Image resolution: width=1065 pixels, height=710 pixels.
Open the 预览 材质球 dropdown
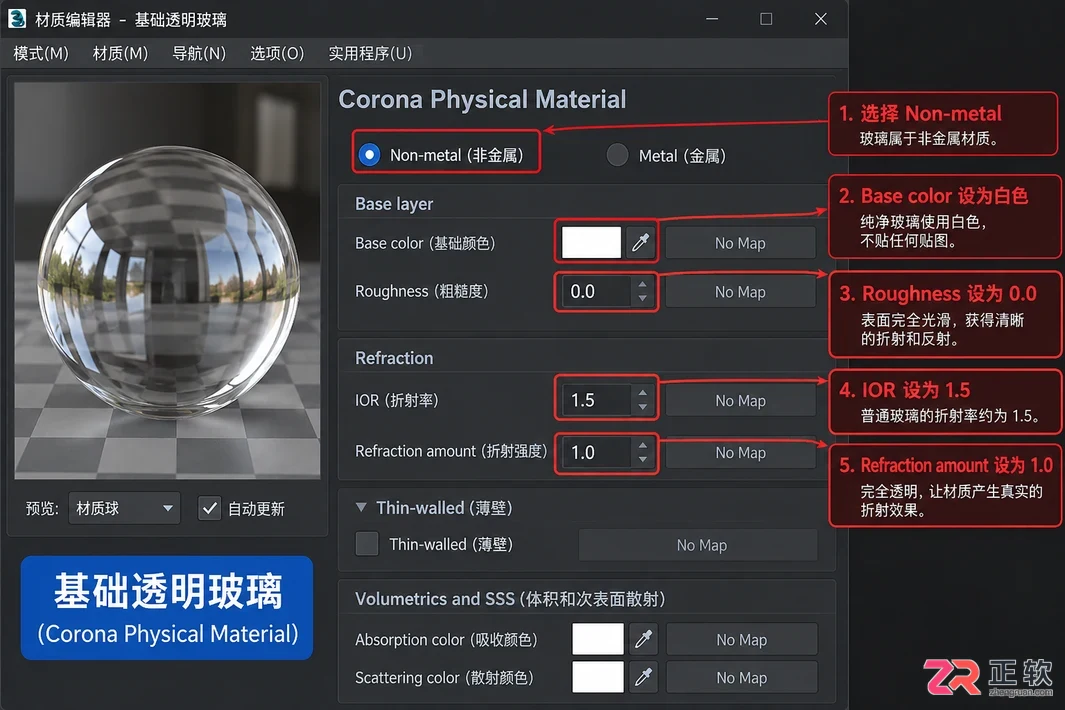pyautogui.click(x=124, y=508)
